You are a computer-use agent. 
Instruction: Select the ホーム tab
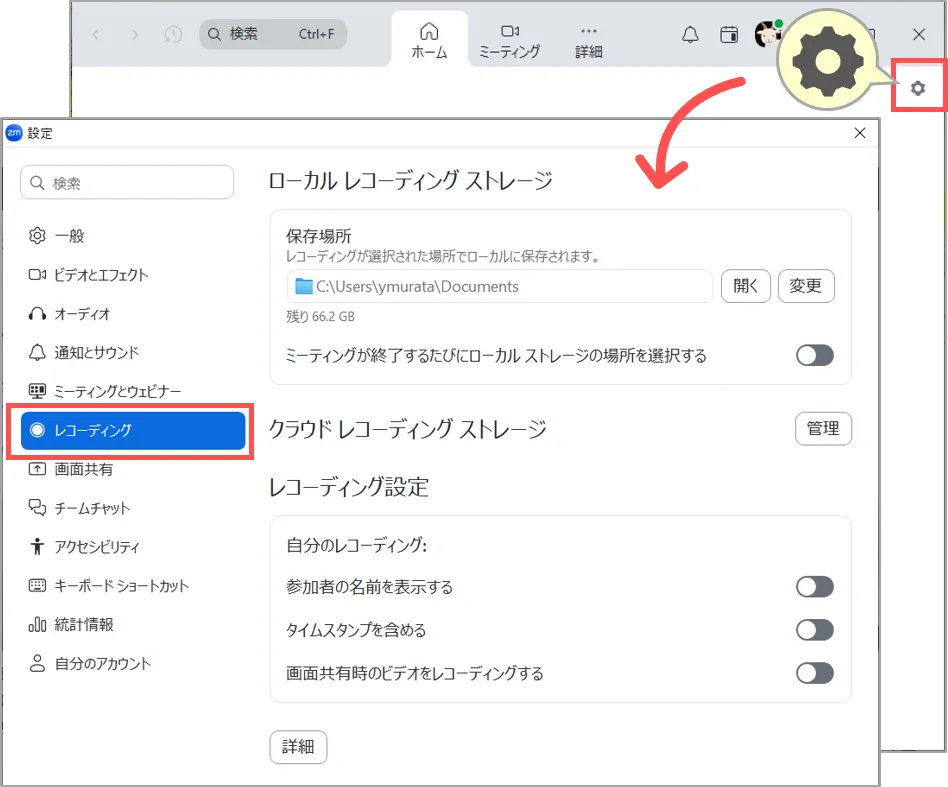click(429, 40)
